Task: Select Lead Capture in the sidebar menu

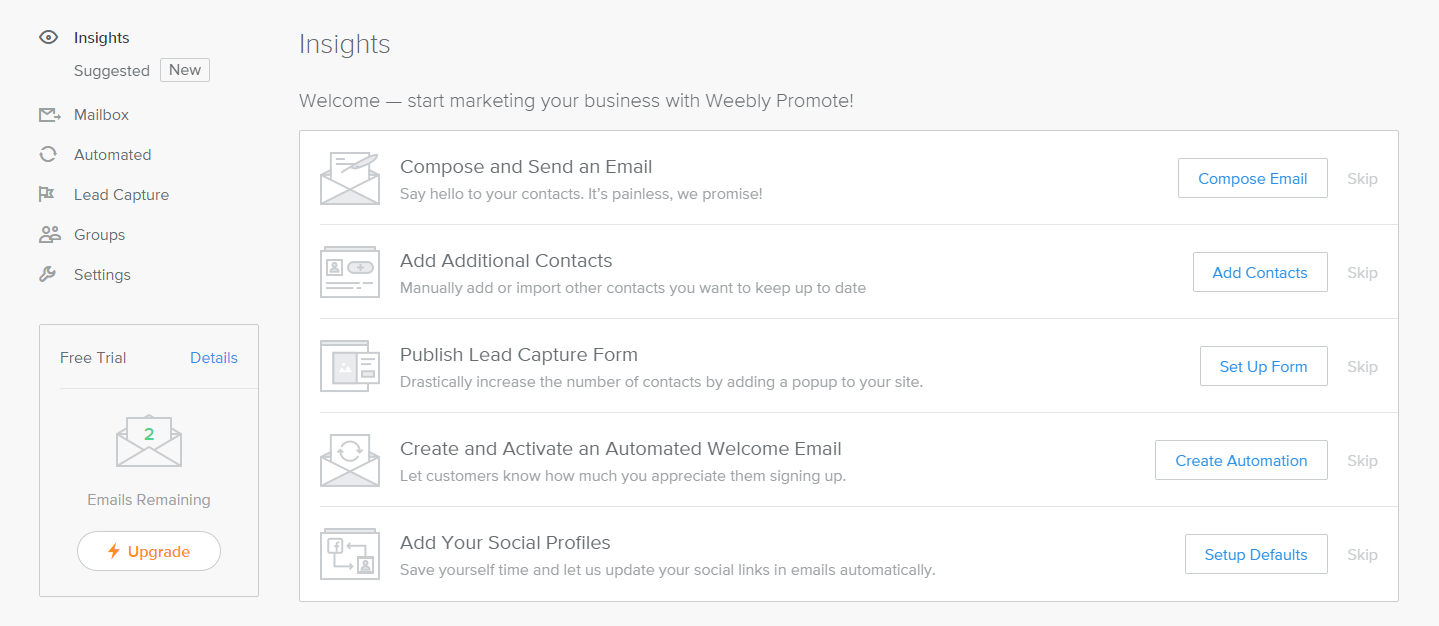Action: pyautogui.click(x=121, y=195)
